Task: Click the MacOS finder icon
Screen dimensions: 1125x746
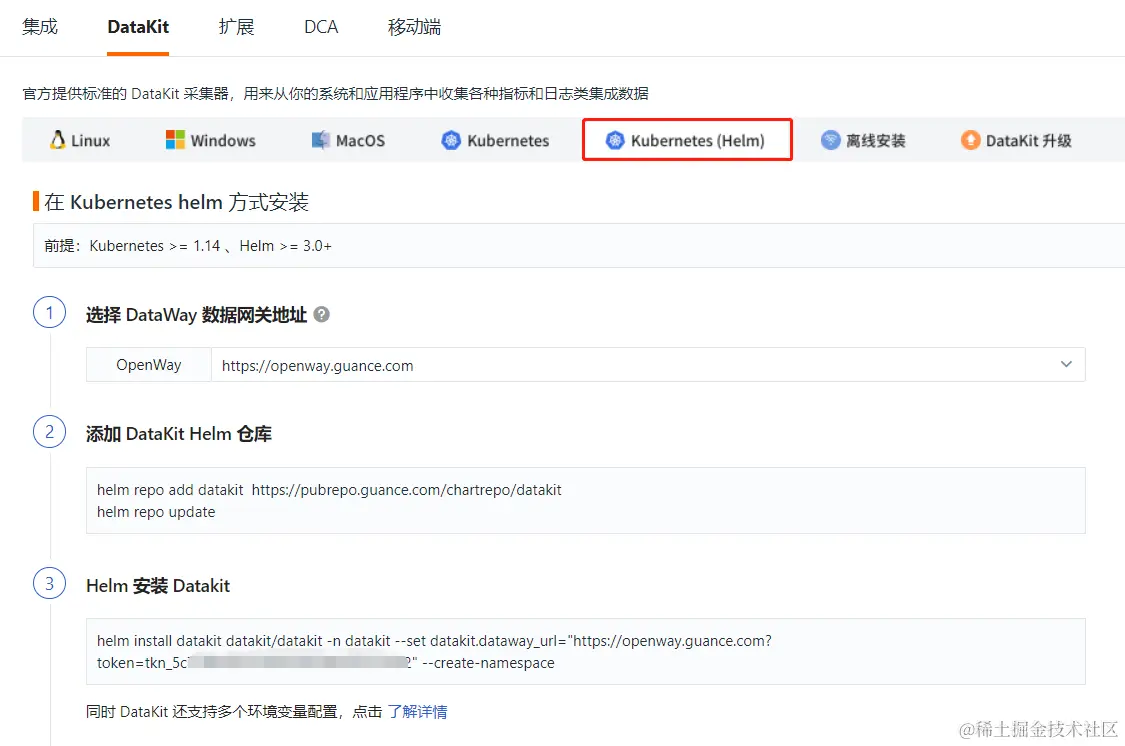Action: [x=321, y=140]
